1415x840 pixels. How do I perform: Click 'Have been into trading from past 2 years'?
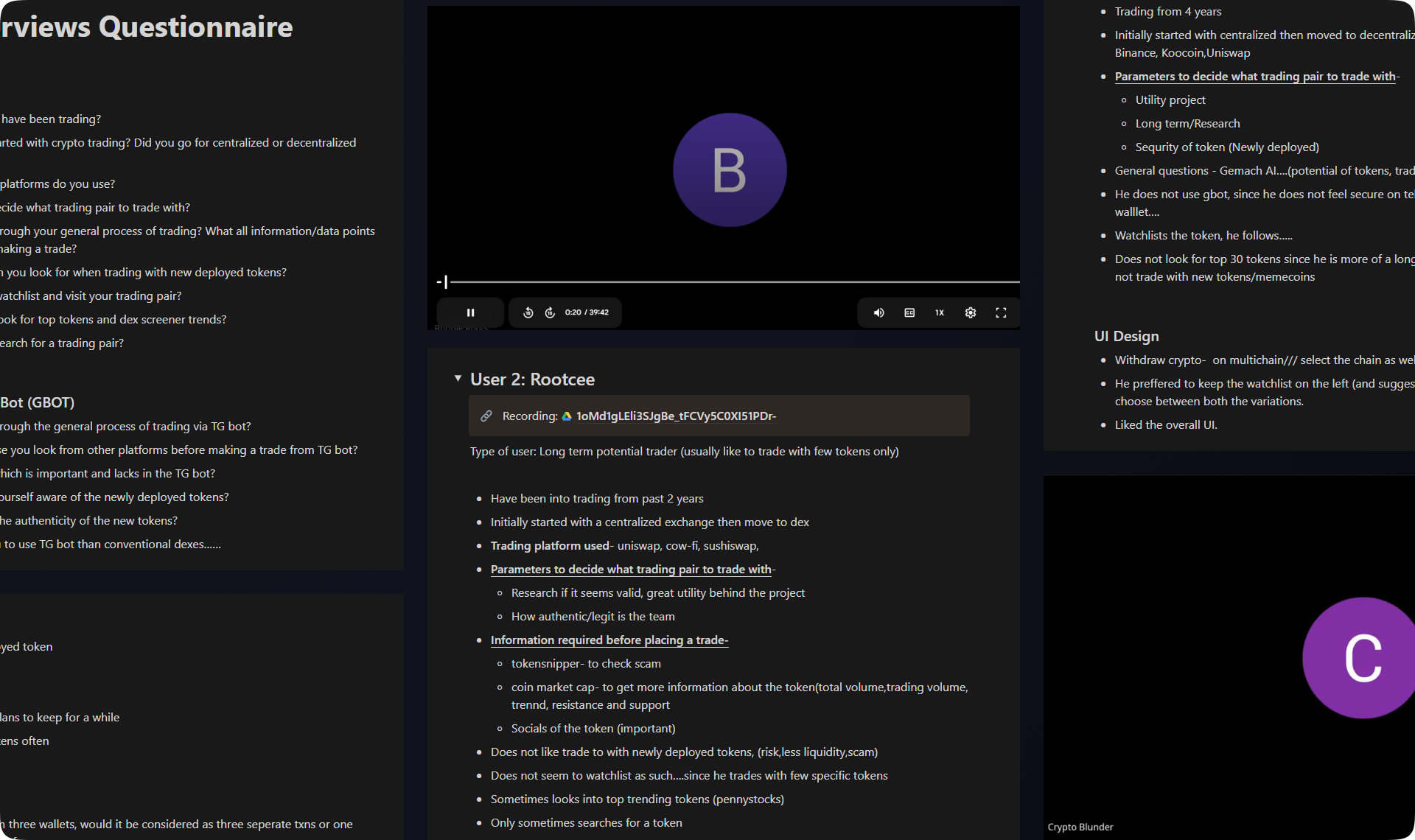click(x=597, y=498)
